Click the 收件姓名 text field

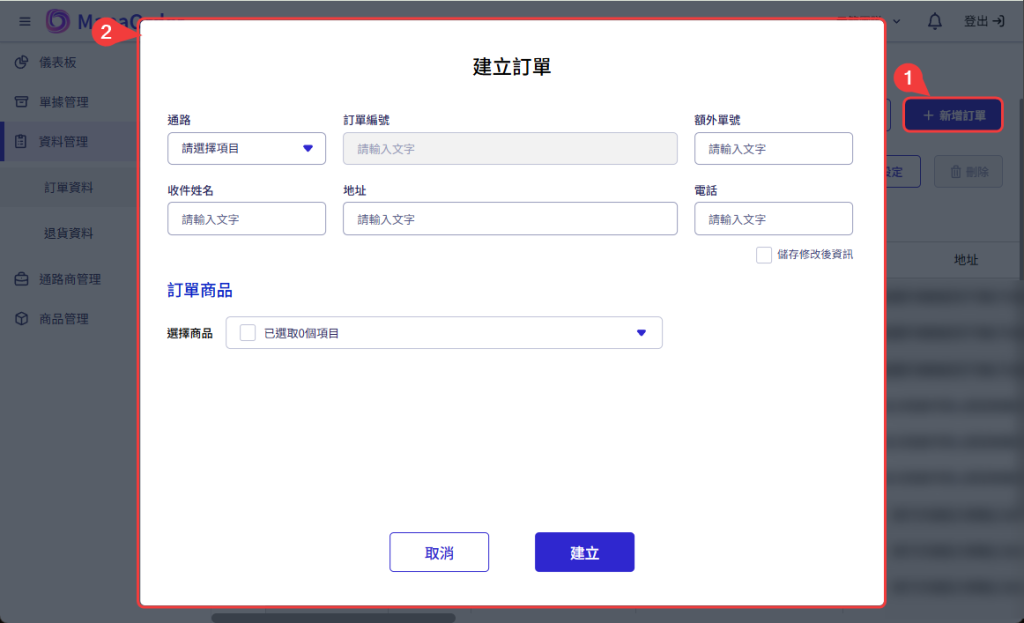pos(246,219)
